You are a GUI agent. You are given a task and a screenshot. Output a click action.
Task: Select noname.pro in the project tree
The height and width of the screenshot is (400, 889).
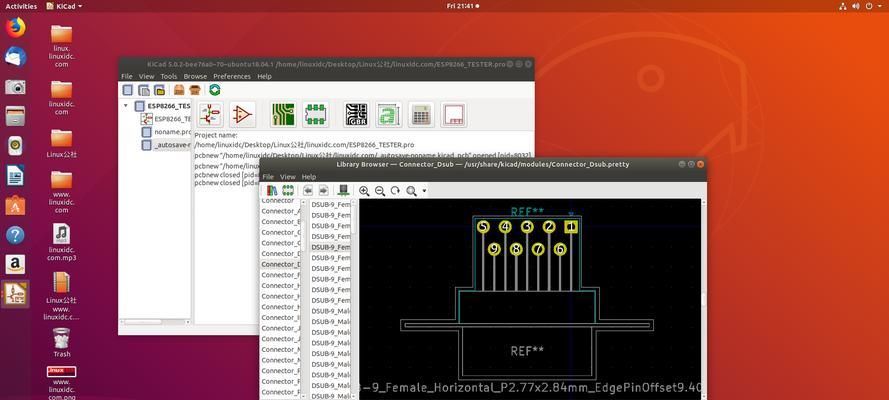[x=166, y=132]
